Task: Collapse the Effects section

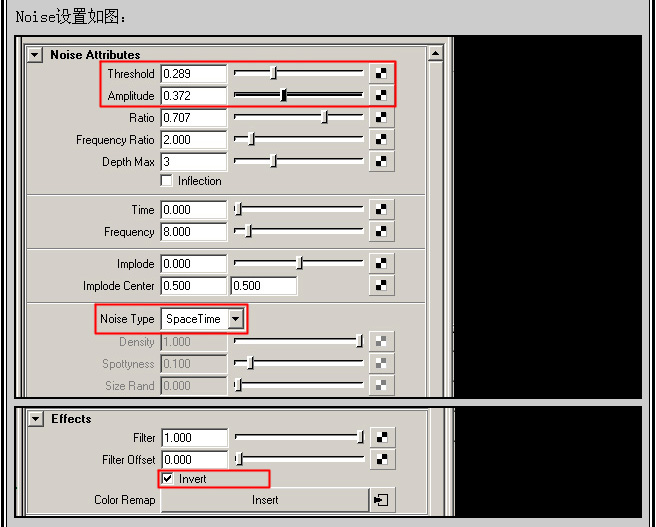Action: tap(36, 419)
